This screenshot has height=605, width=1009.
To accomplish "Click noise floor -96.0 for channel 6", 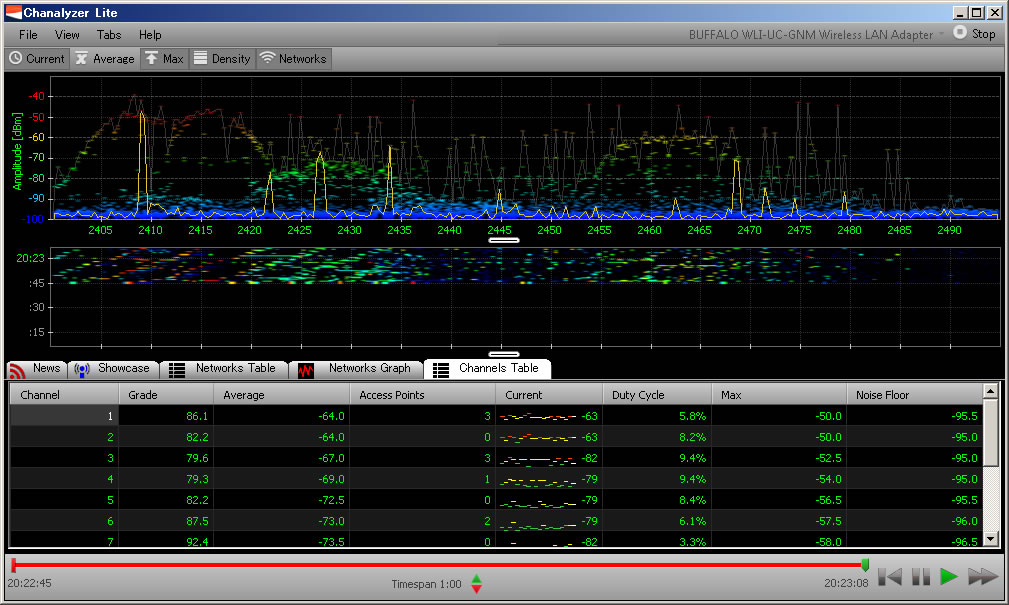I will pyautogui.click(x=965, y=521).
